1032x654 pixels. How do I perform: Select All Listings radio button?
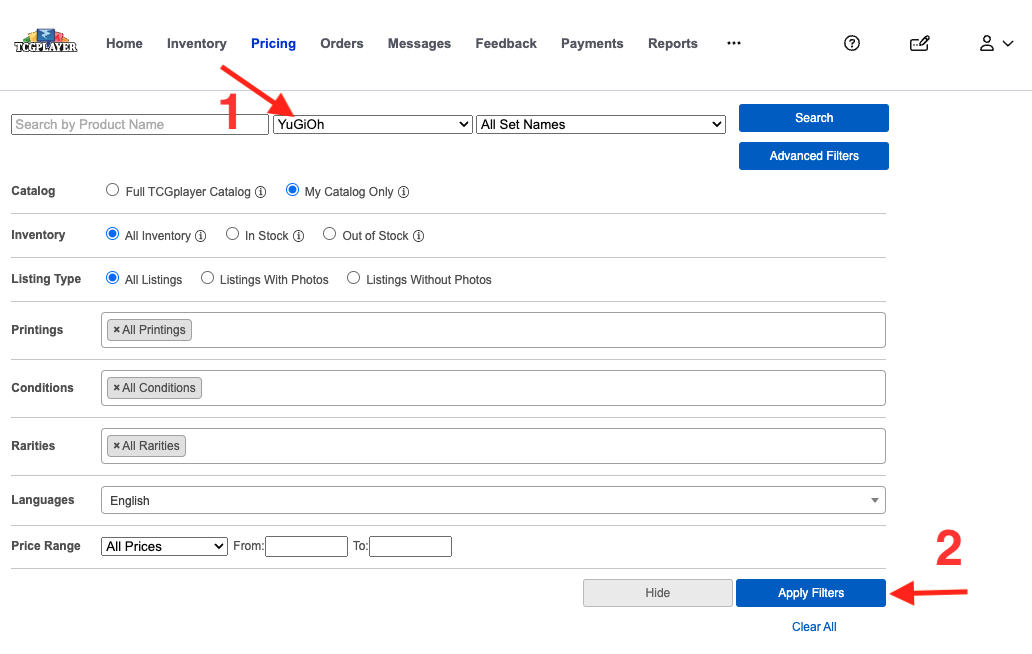pyautogui.click(x=113, y=278)
